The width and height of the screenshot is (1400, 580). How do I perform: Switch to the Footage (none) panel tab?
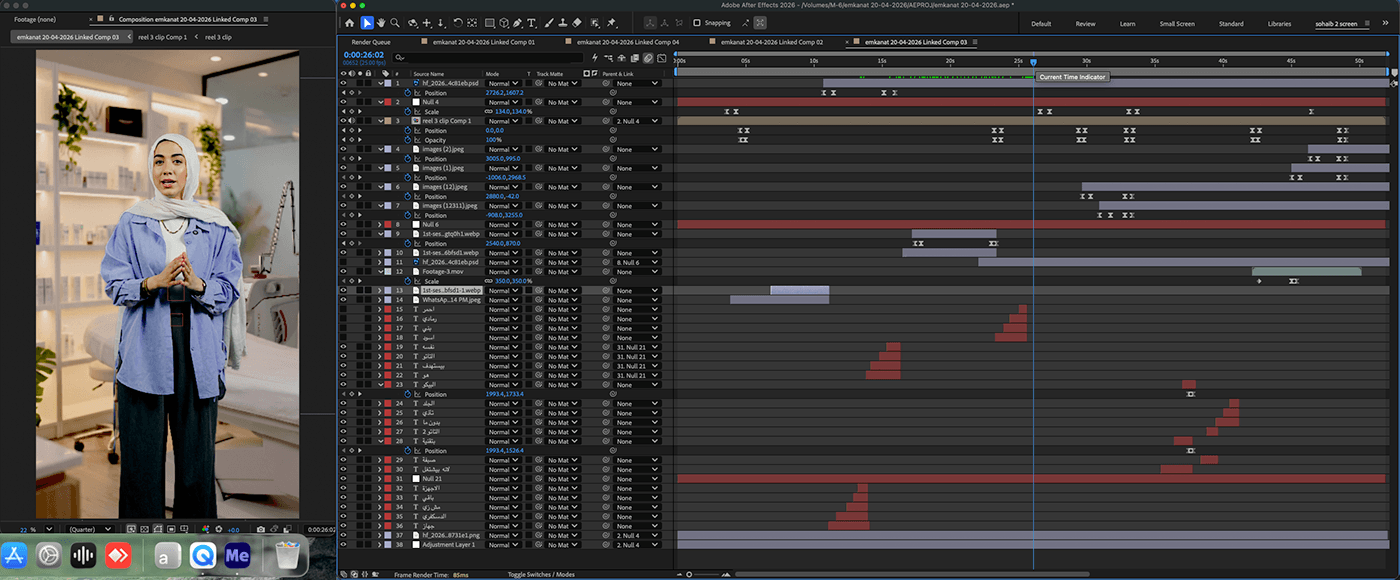[x=34, y=19]
